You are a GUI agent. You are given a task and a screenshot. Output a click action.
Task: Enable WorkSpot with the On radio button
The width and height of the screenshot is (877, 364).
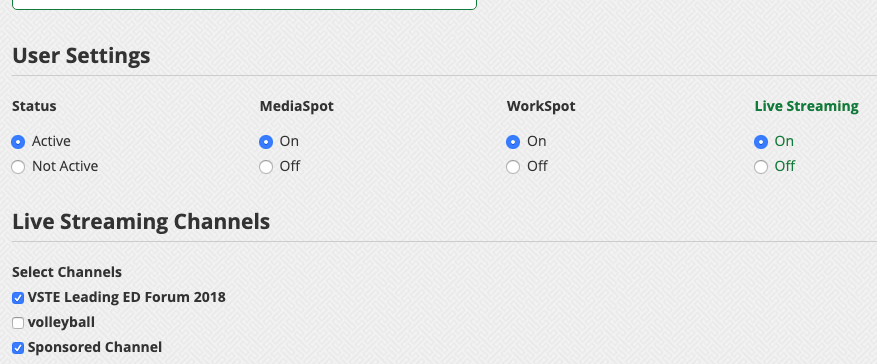pyautogui.click(x=513, y=142)
